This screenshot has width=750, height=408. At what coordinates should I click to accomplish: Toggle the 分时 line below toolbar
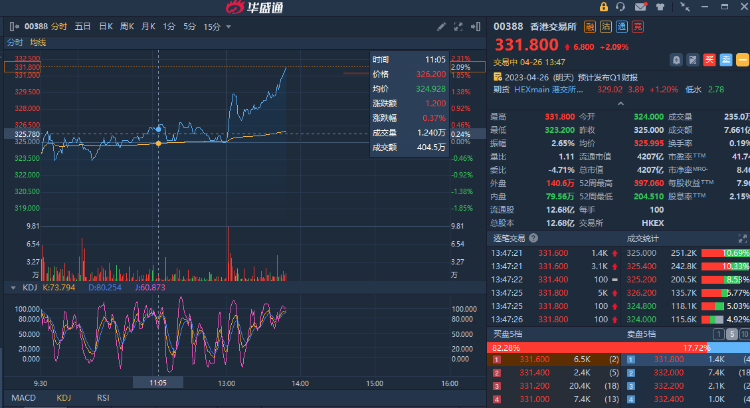tap(15, 42)
